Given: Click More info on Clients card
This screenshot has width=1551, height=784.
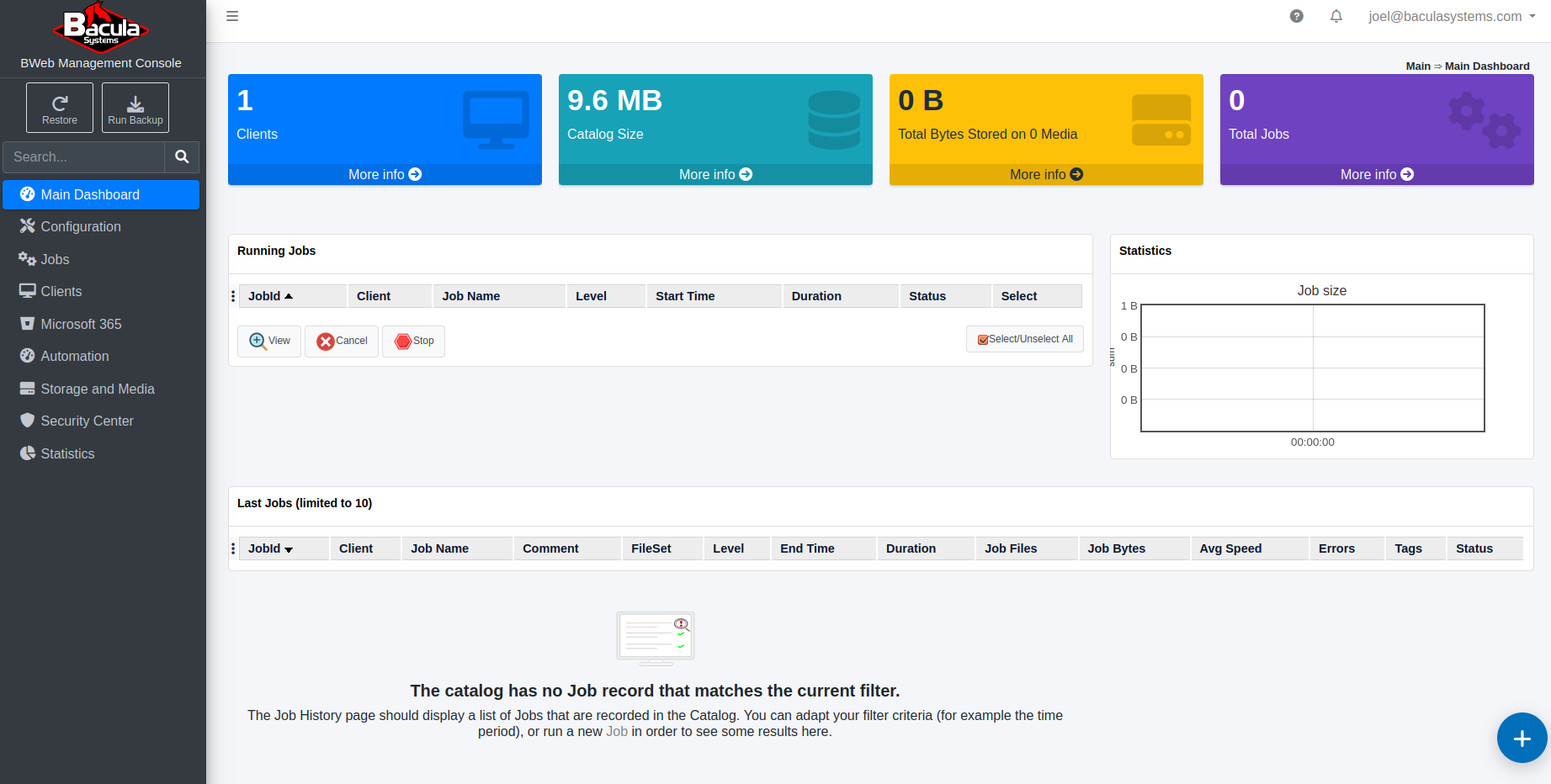Looking at the screenshot, I should point(385,174).
